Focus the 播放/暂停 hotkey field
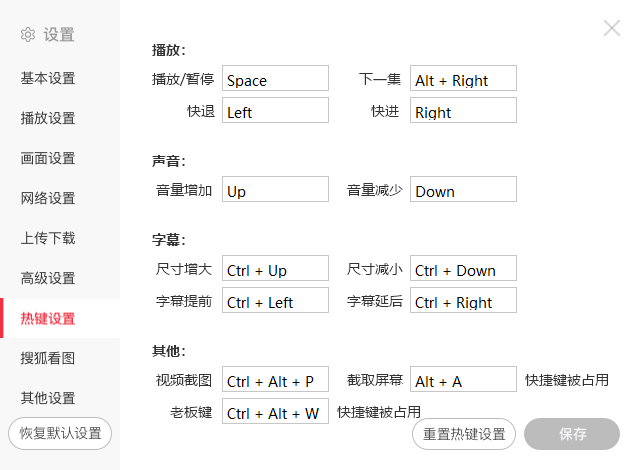 coord(275,79)
